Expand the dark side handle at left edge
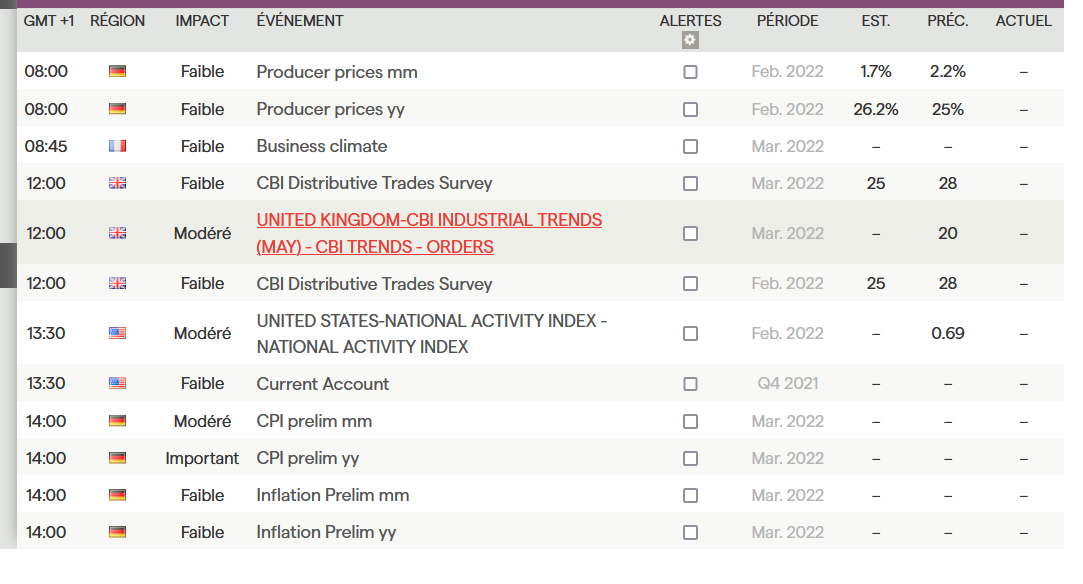 pyautogui.click(x=8, y=265)
